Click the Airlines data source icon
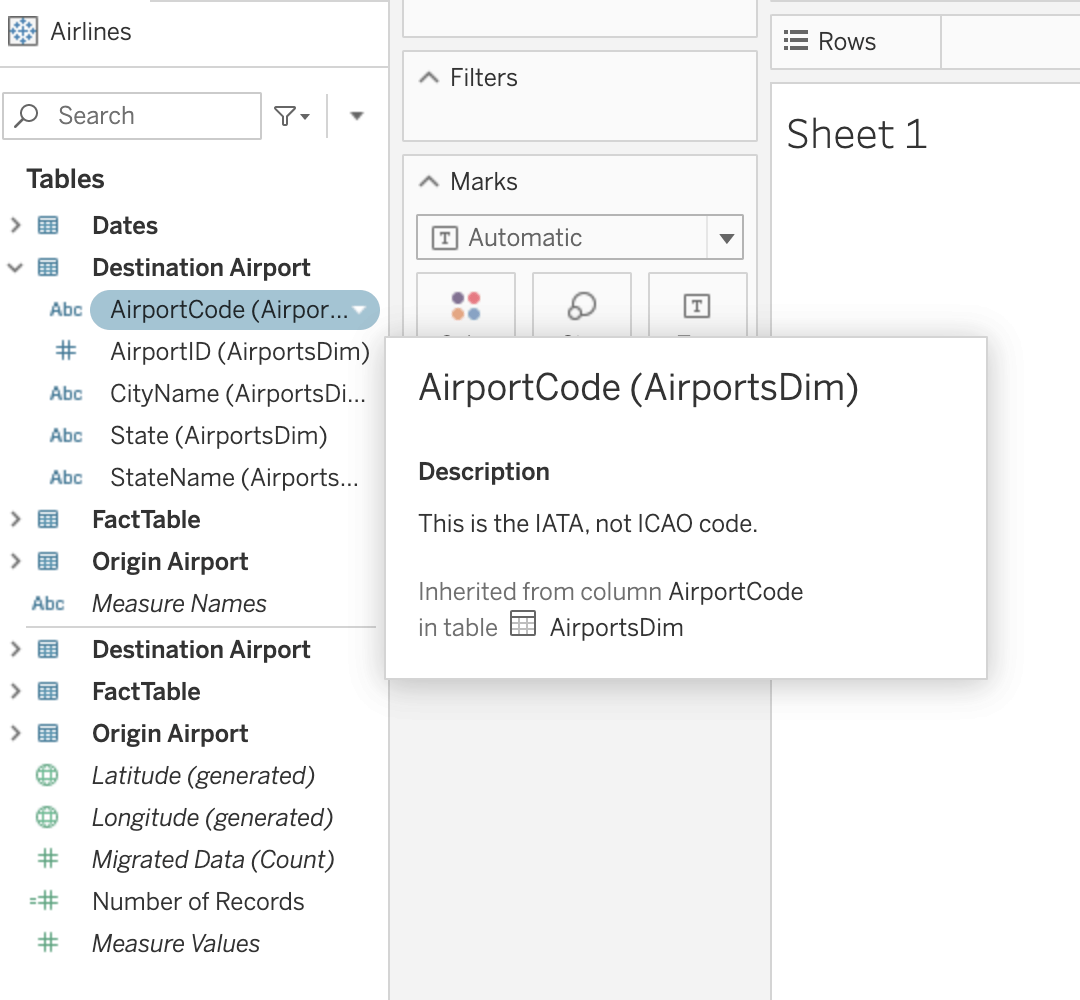 pos(22,32)
